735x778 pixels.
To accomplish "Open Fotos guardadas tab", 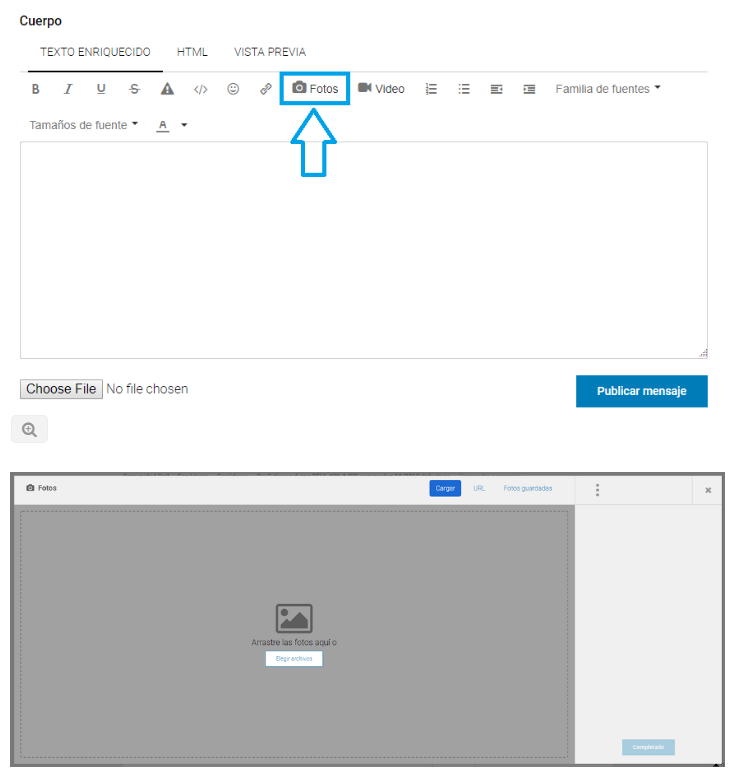I will (528, 488).
